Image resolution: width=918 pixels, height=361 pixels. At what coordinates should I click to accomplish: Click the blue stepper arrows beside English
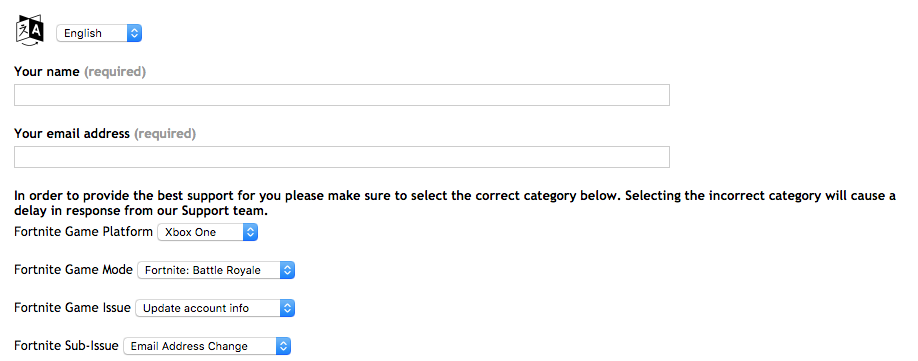(x=134, y=33)
